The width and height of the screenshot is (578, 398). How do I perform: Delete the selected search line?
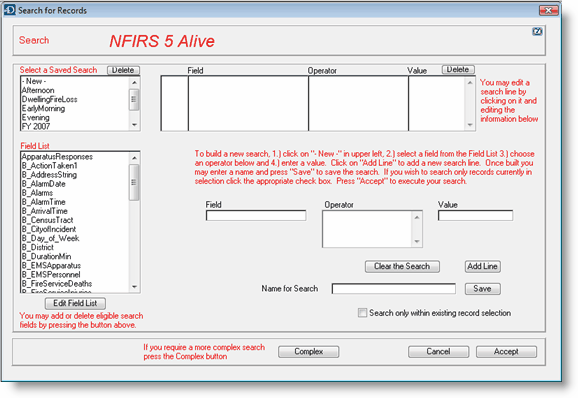(458, 69)
